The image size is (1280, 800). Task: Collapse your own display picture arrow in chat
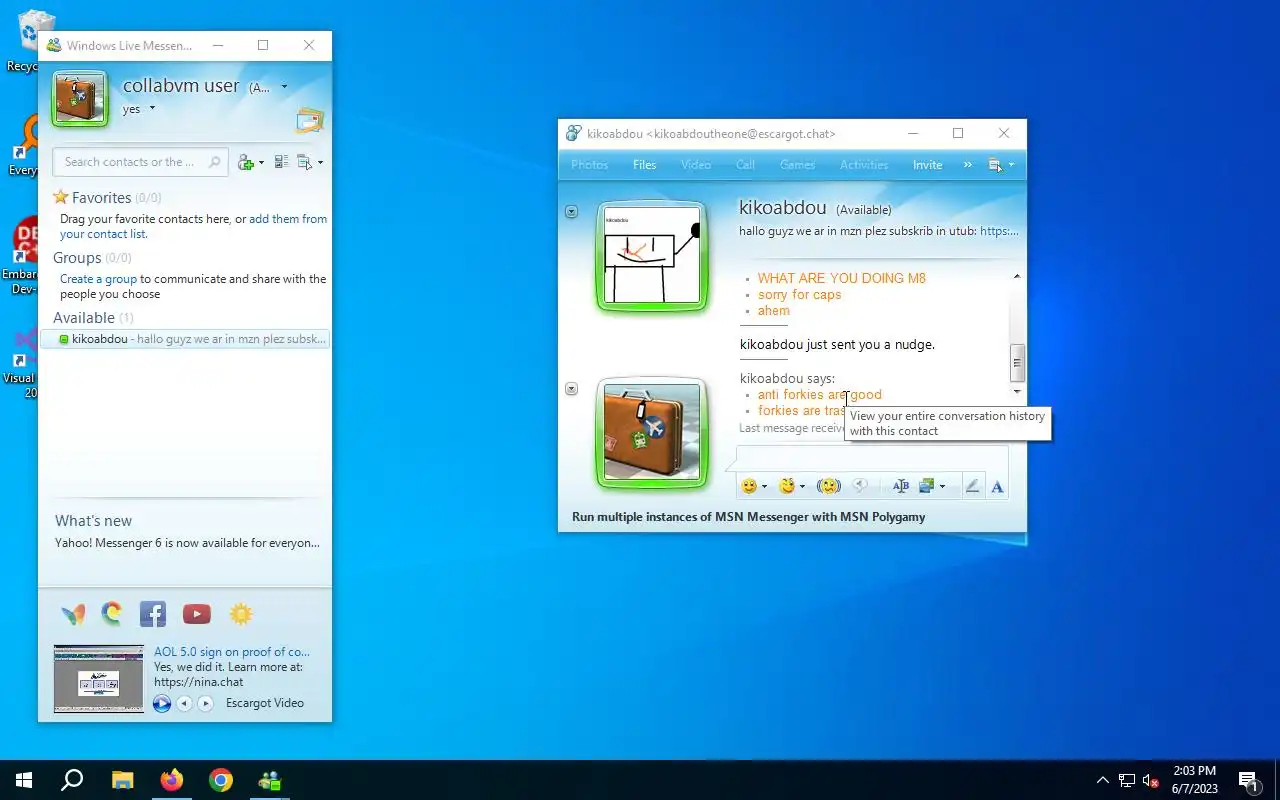click(x=571, y=389)
